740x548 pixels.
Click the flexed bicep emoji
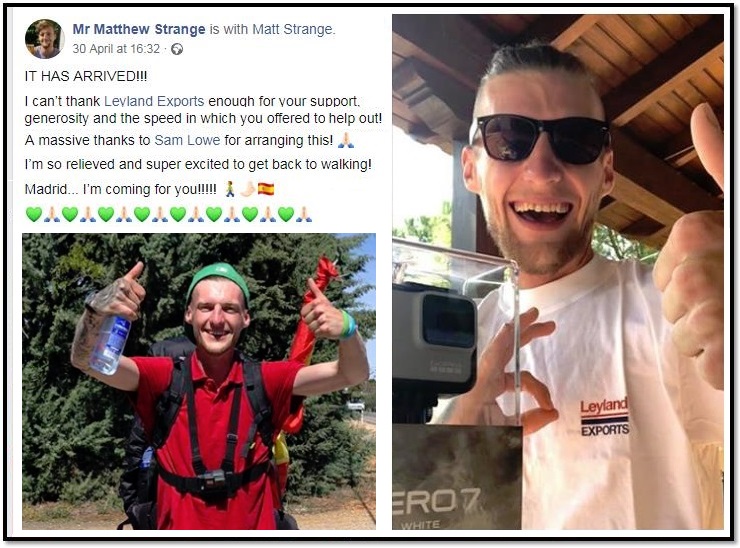click(247, 189)
